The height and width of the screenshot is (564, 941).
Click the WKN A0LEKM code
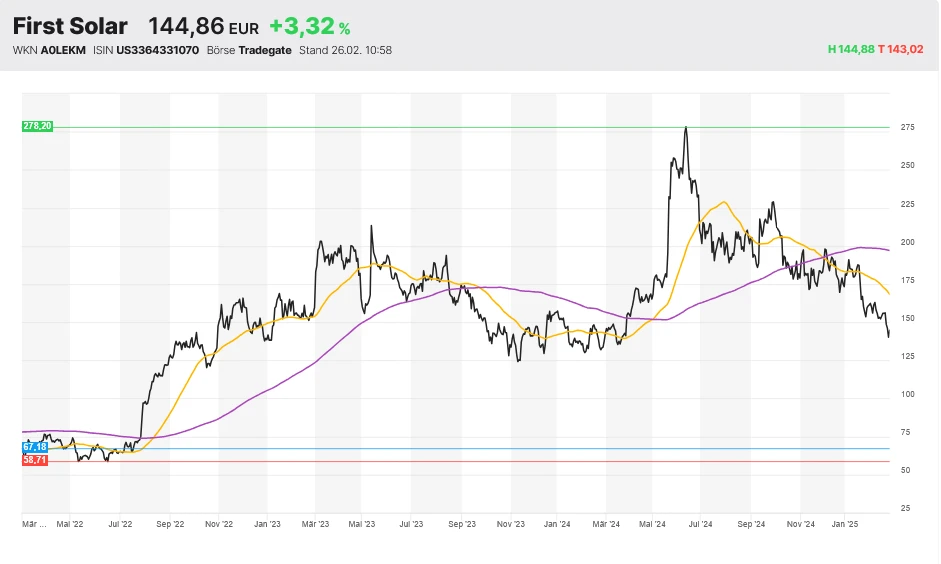56,50
